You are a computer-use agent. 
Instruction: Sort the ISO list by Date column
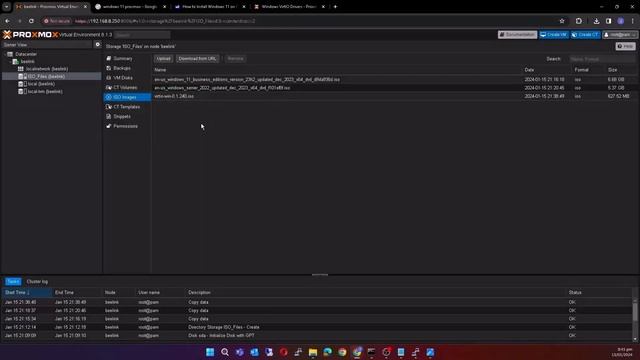[547, 70]
